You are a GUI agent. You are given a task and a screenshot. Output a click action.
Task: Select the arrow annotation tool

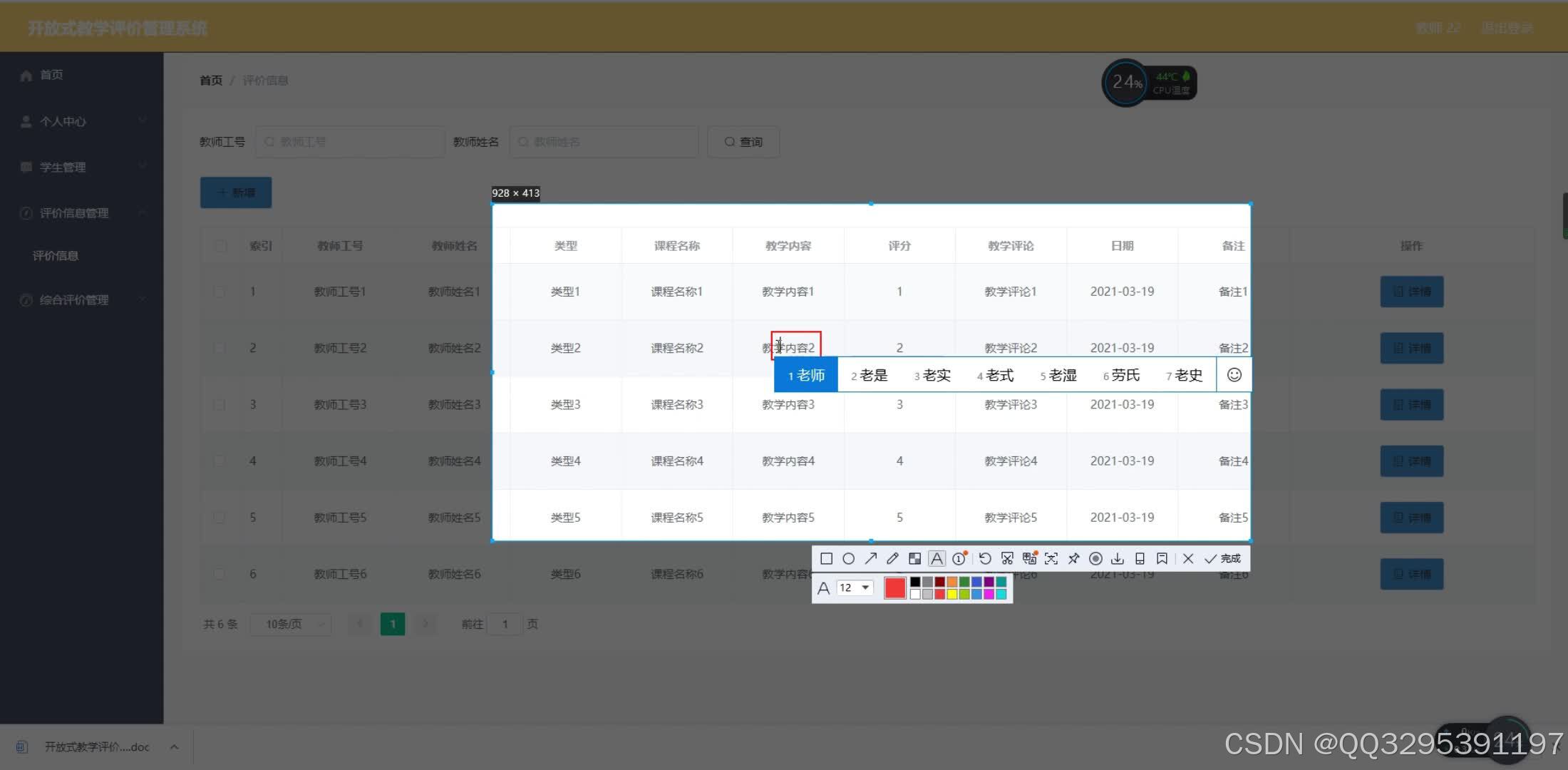871,559
